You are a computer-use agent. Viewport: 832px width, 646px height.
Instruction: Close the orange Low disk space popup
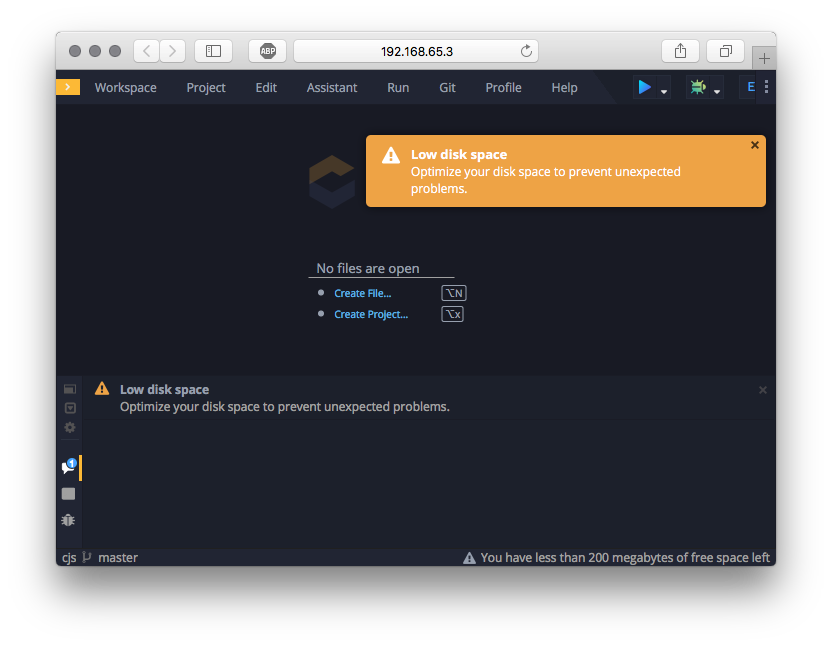(x=755, y=145)
